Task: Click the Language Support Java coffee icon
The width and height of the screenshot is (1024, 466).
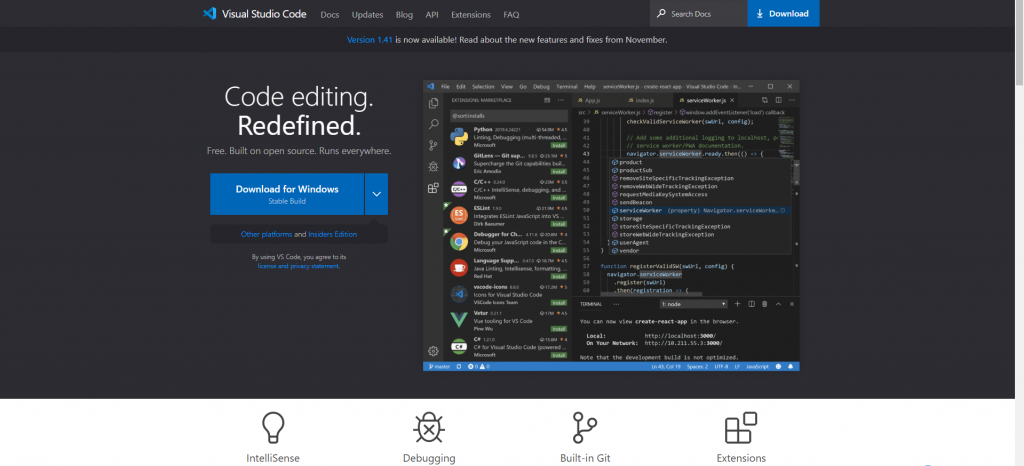Action: (x=458, y=268)
